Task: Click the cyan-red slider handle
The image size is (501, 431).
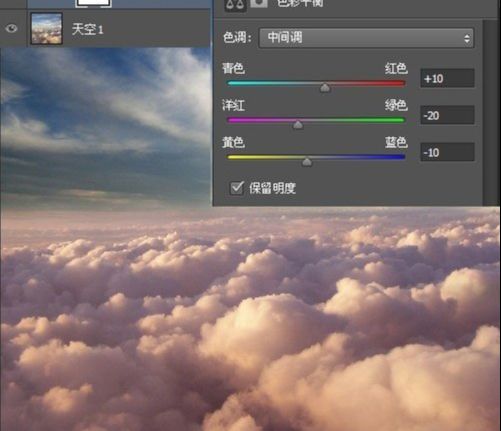Action: [325, 88]
